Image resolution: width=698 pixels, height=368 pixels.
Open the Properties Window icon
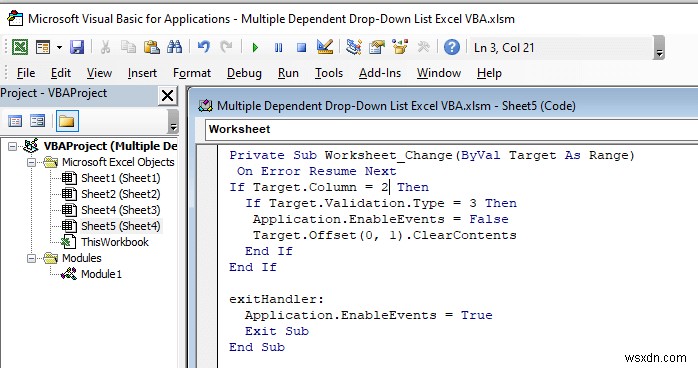(377, 47)
